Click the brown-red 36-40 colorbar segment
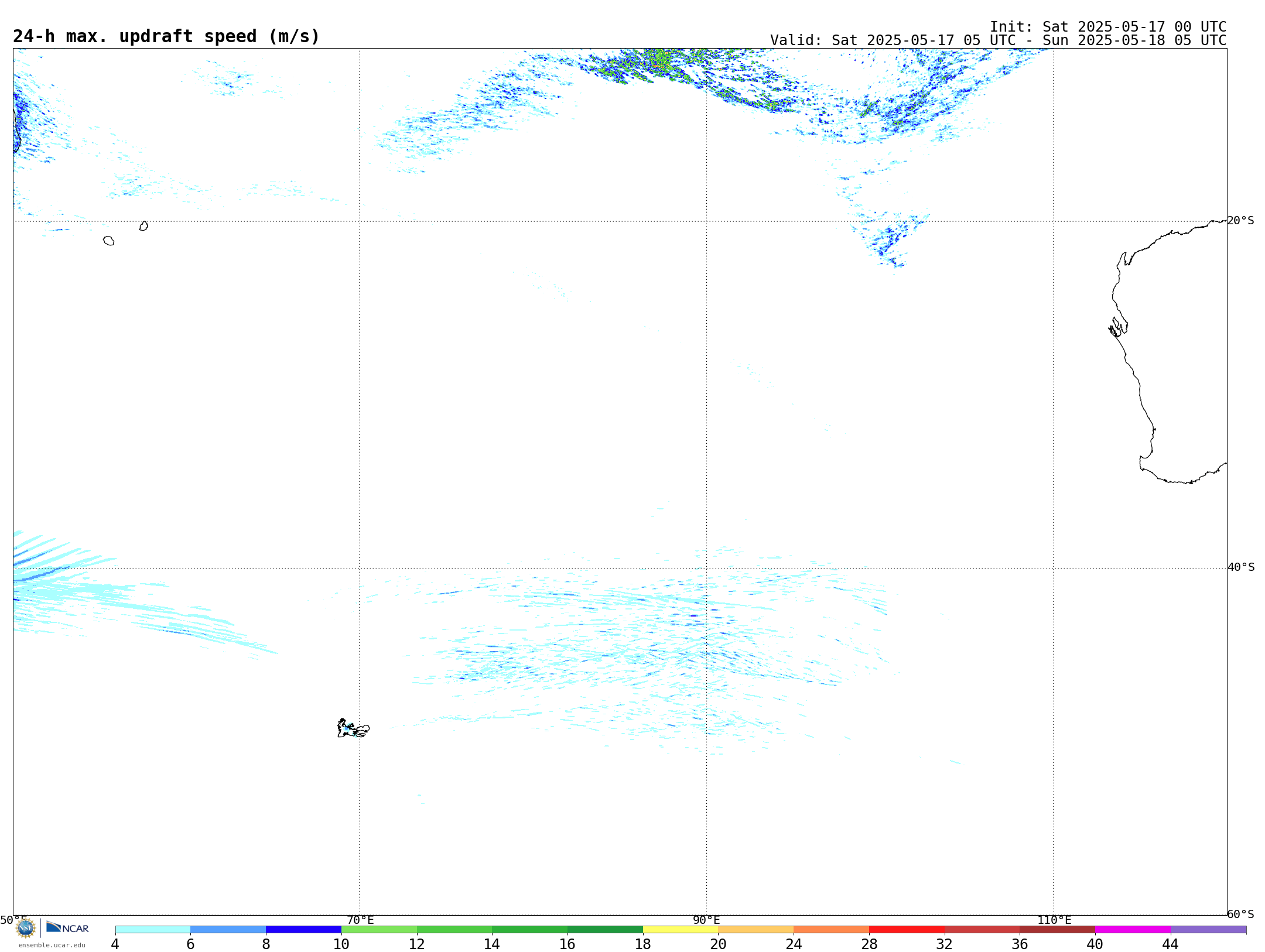This screenshot has height=952, width=1265. click(1057, 930)
